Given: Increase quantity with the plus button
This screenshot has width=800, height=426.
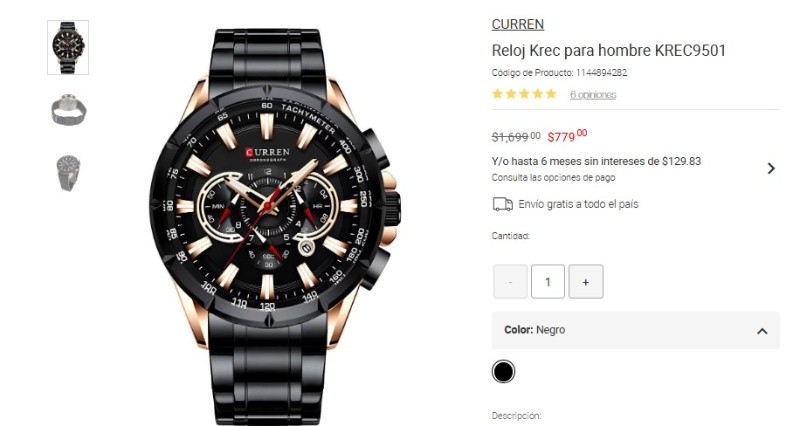Looking at the screenshot, I should pos(586,282).
